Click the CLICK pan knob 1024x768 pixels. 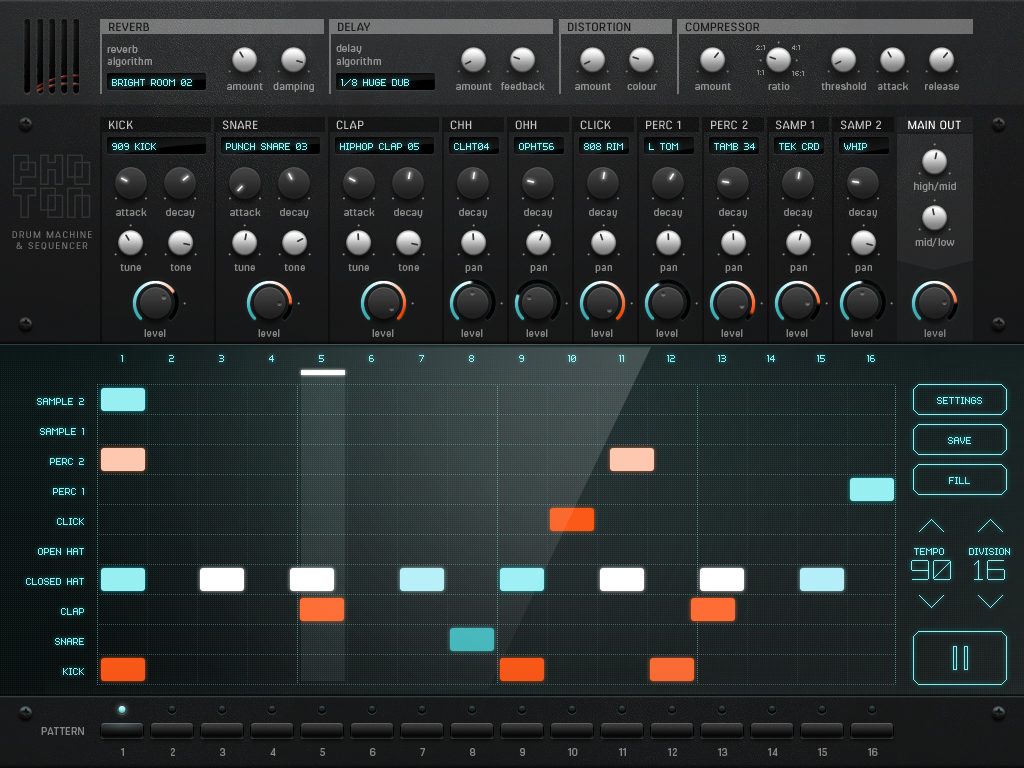(603, 243)
